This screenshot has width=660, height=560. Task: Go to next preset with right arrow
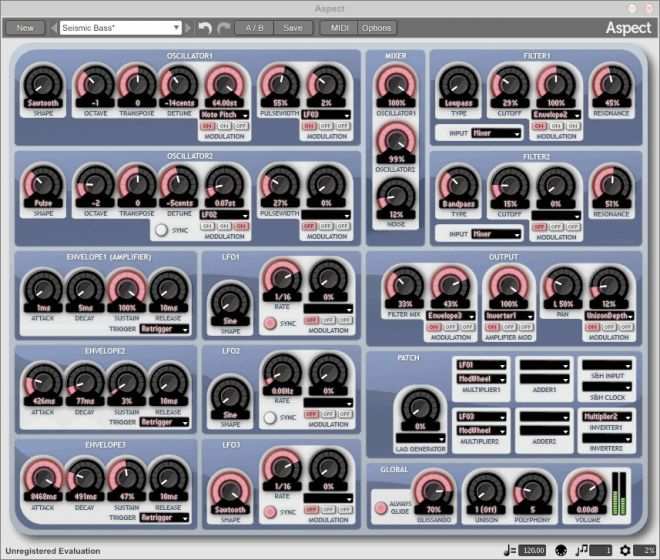pos(188,28)
